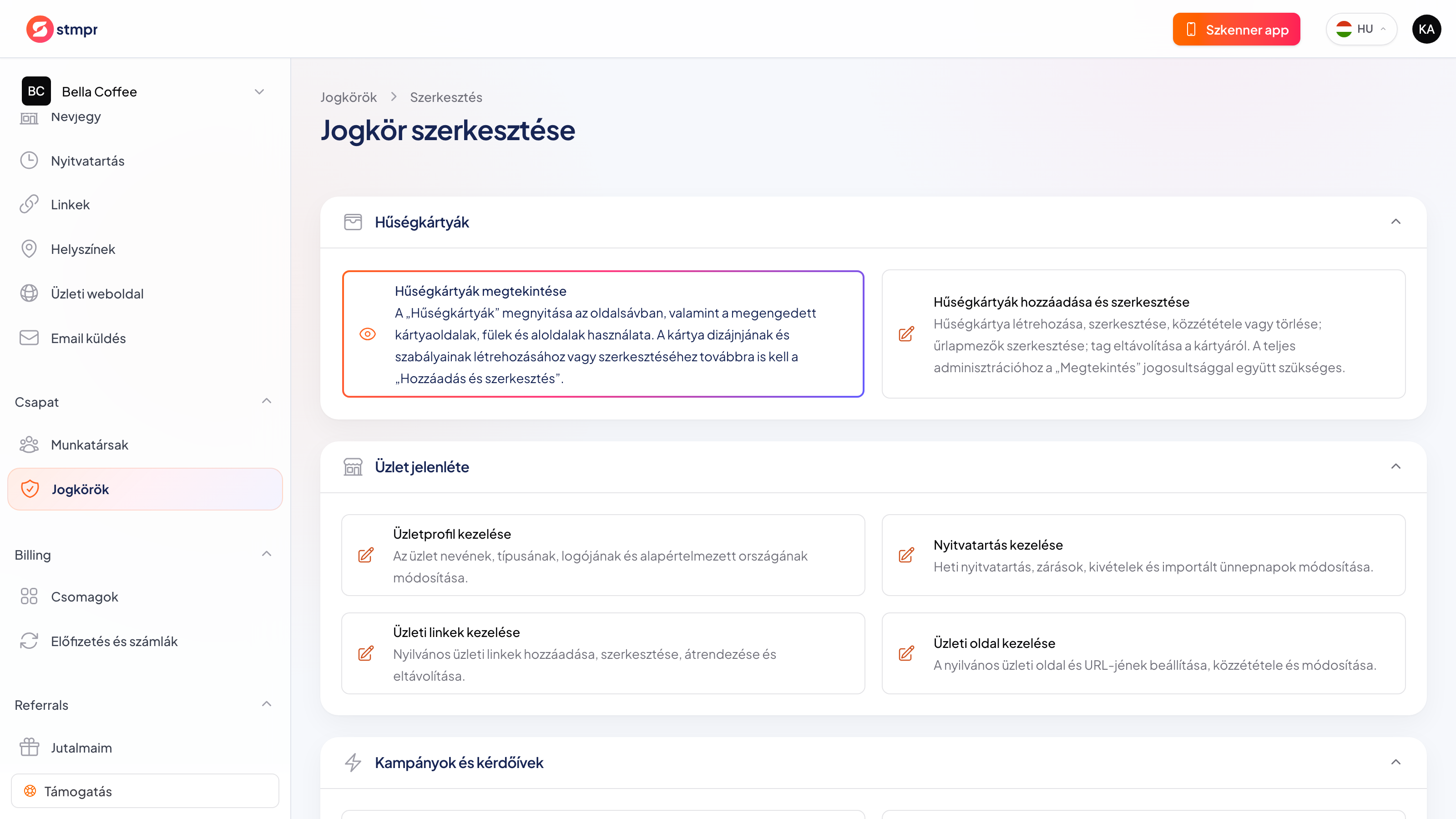The height and width of the screenshot is (819, 1456).
Task: Open Nyitvatartás in the sidebar
Action: pyautogui.click(x=145, y=161)
